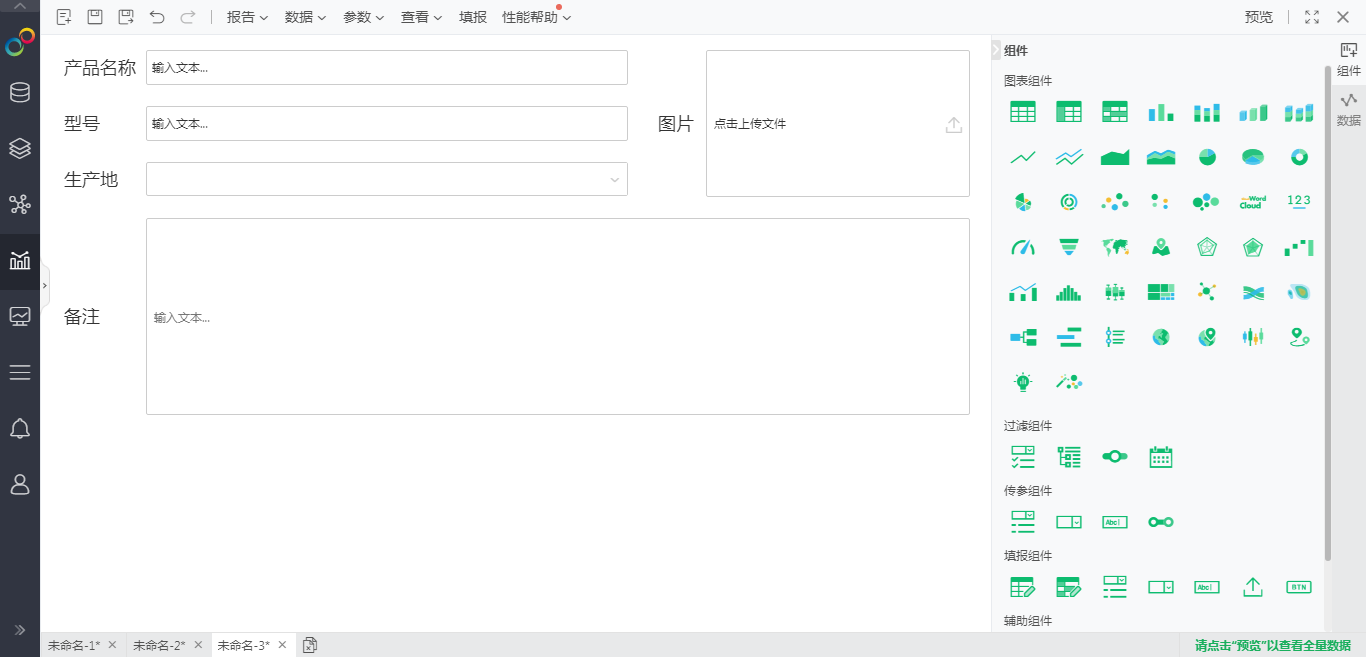Undo the last action
1366x657 pixels.
click(157, 17)
